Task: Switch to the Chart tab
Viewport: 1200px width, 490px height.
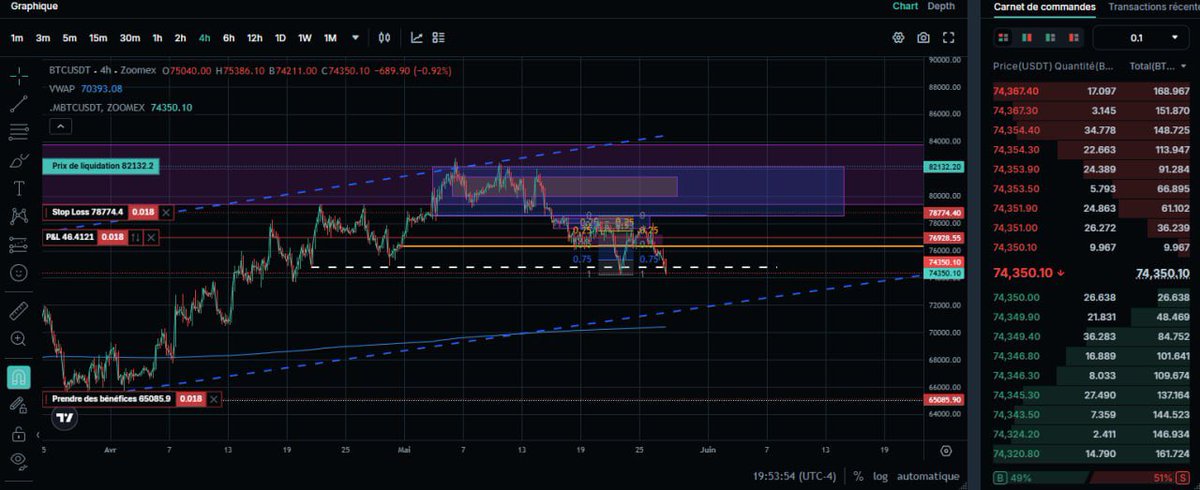Action: (x=905, y=6)
